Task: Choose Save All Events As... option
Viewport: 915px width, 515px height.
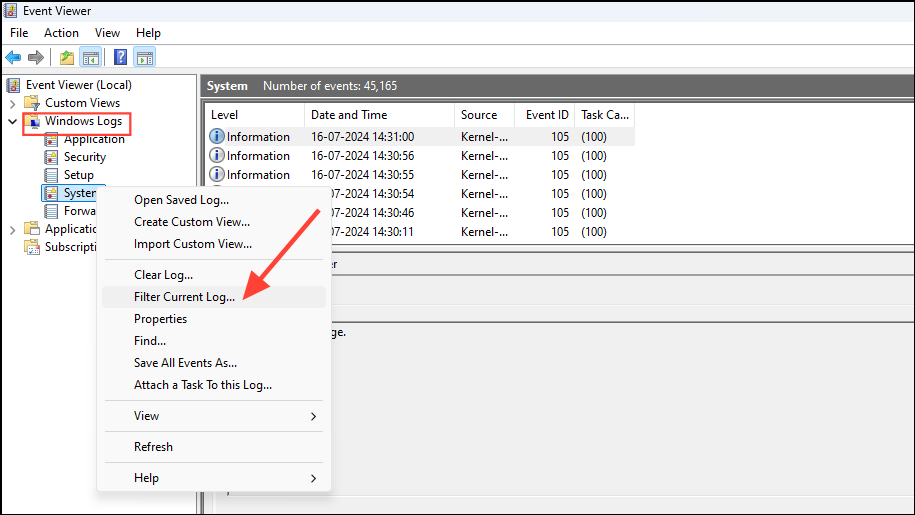Action: coord(214,363)
